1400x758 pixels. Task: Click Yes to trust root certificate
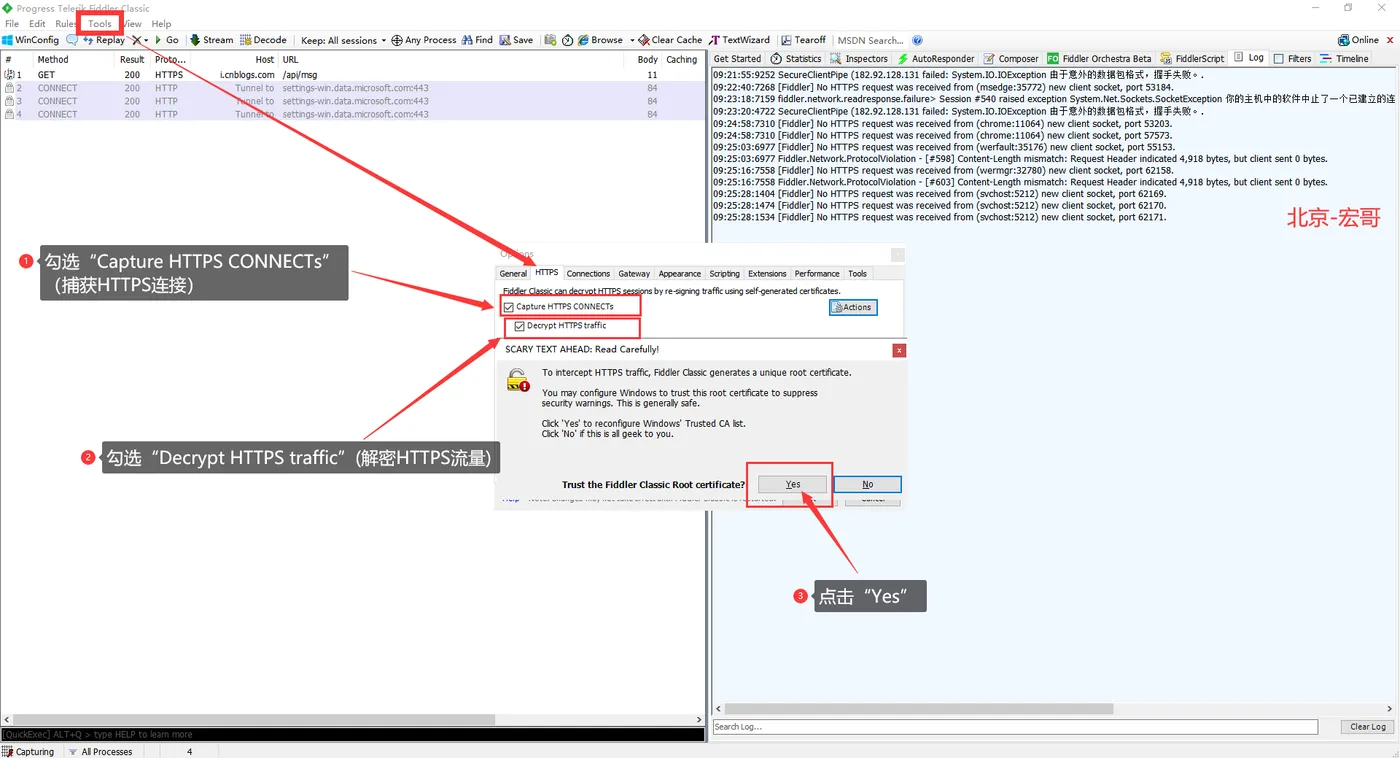pos(793,484)
